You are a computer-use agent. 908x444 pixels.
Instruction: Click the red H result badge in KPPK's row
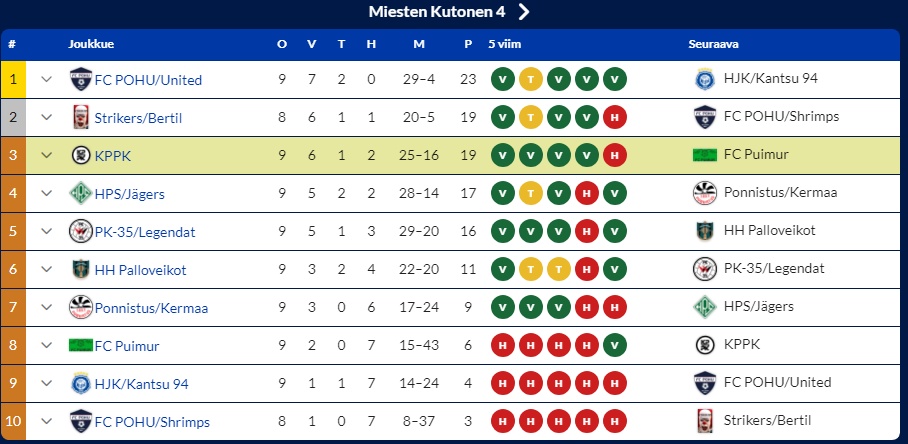pyautogui.click(x=614, y=155)
